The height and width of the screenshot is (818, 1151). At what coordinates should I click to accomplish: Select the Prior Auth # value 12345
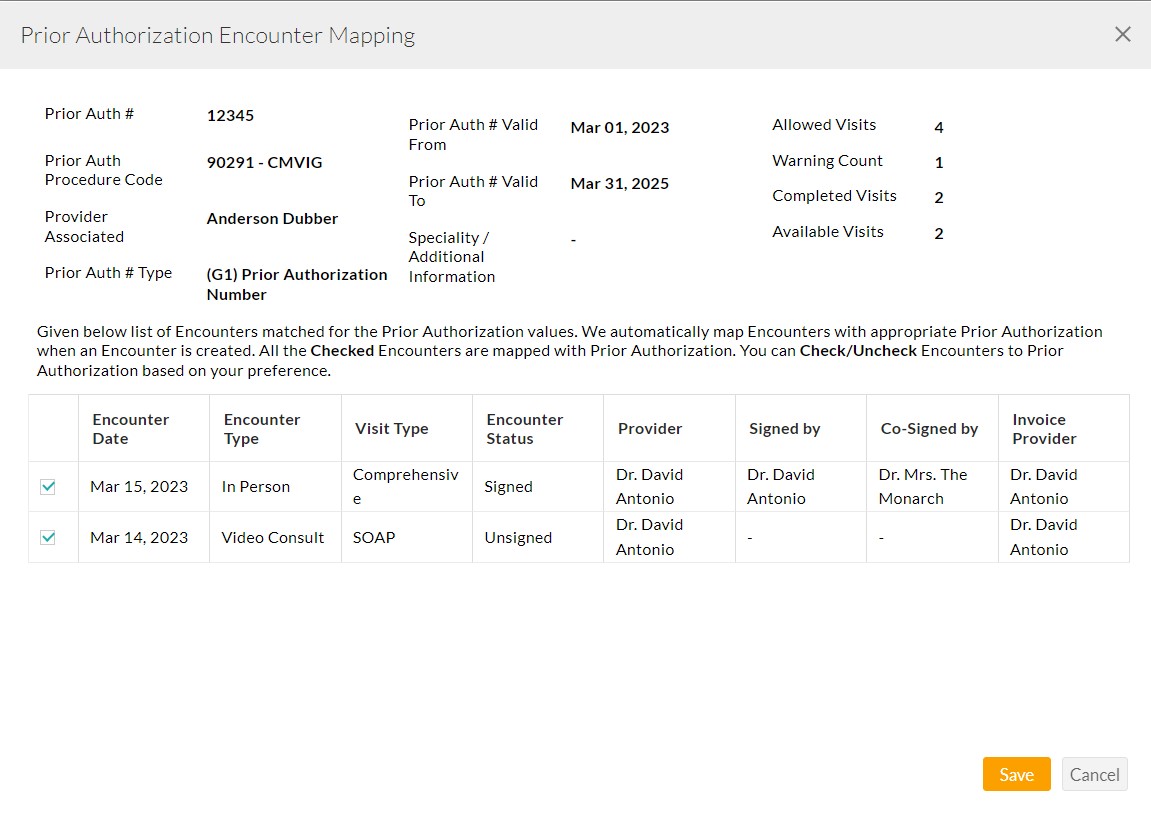click(230, 115)
